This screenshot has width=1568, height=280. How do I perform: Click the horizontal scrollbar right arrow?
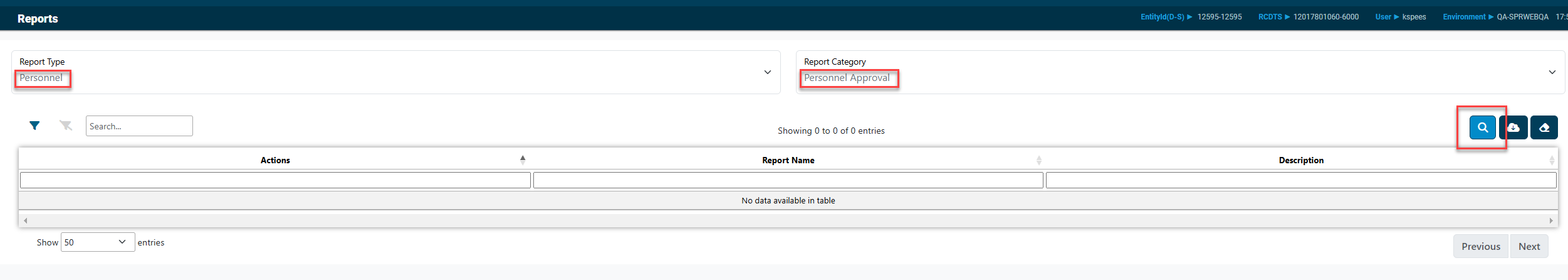coord(1551,220)
